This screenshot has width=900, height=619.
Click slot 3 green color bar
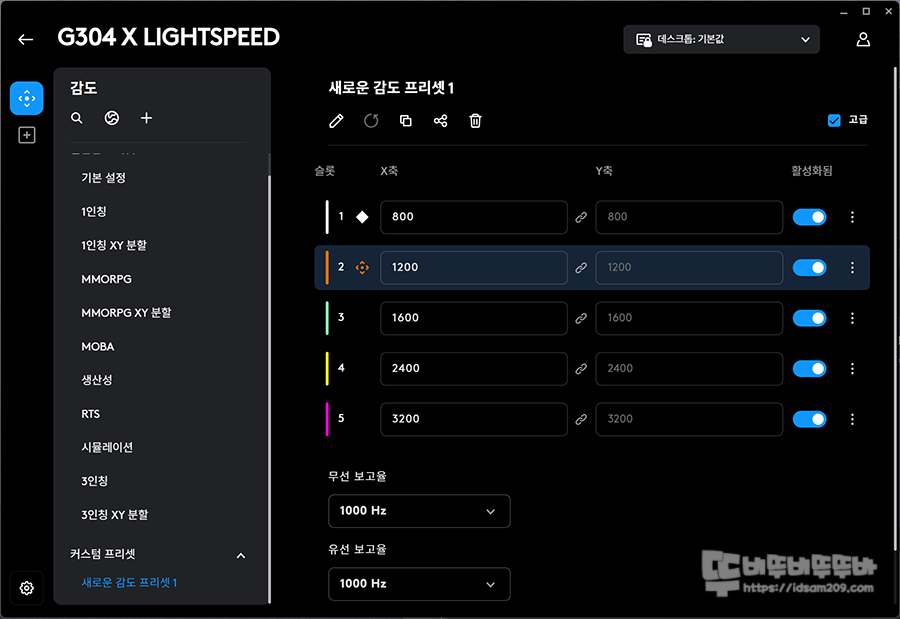327,318
